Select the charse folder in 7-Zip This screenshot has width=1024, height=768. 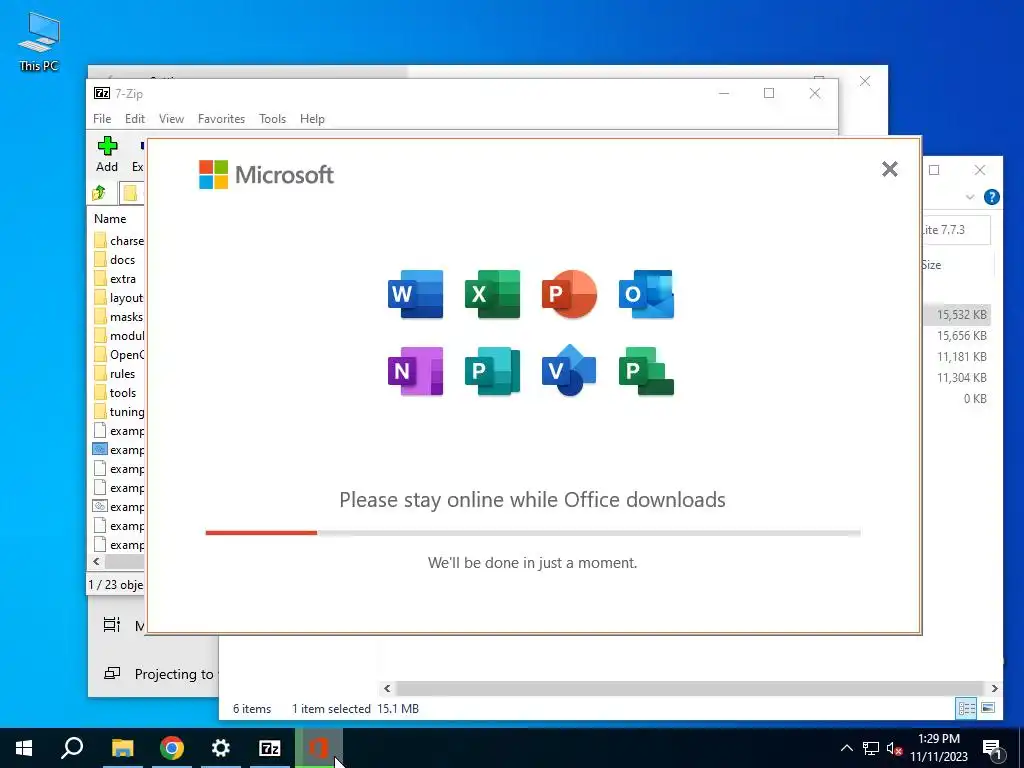click(x=118, y=241)
